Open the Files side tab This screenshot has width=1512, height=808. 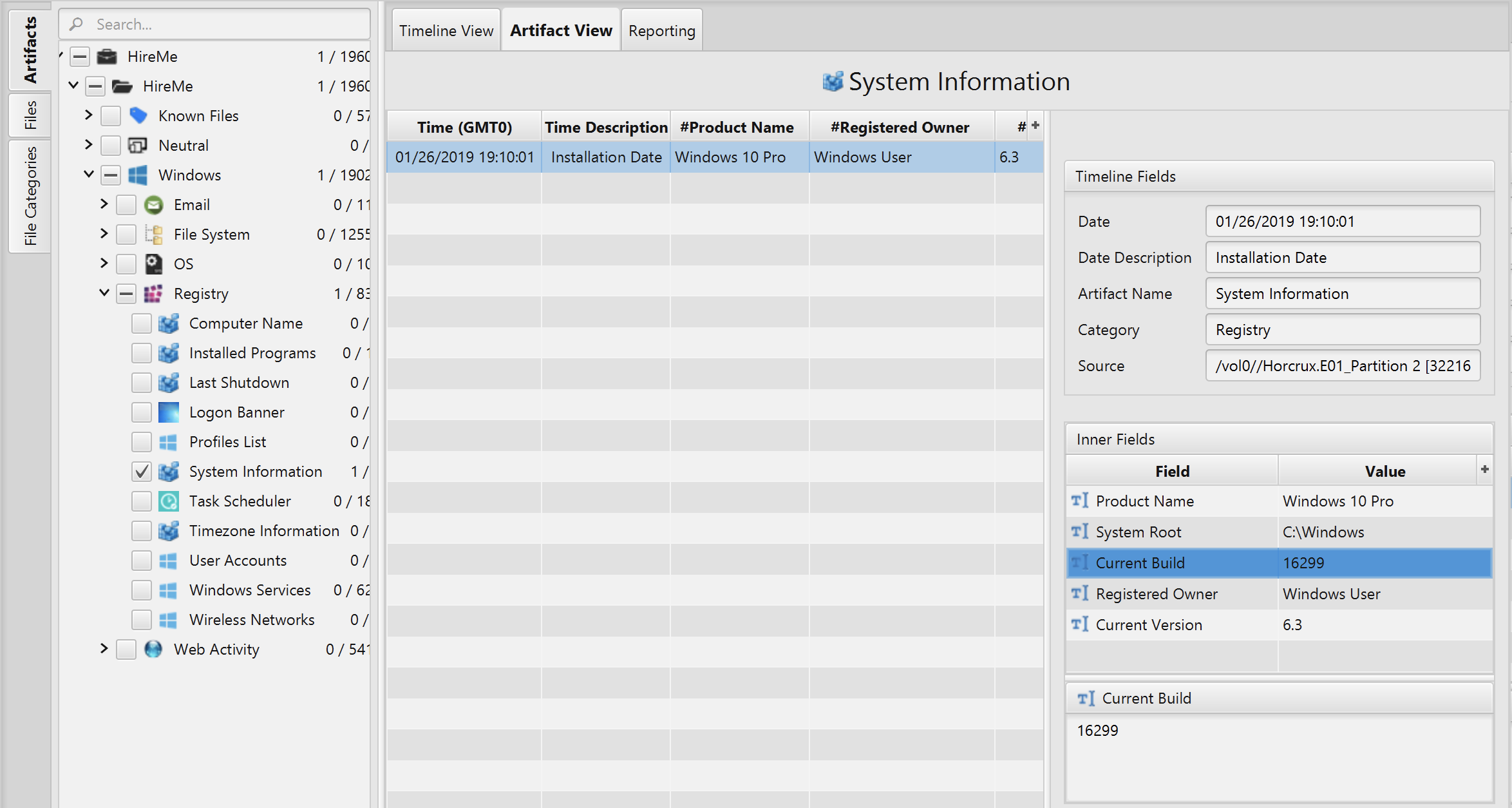click(30, 115)
